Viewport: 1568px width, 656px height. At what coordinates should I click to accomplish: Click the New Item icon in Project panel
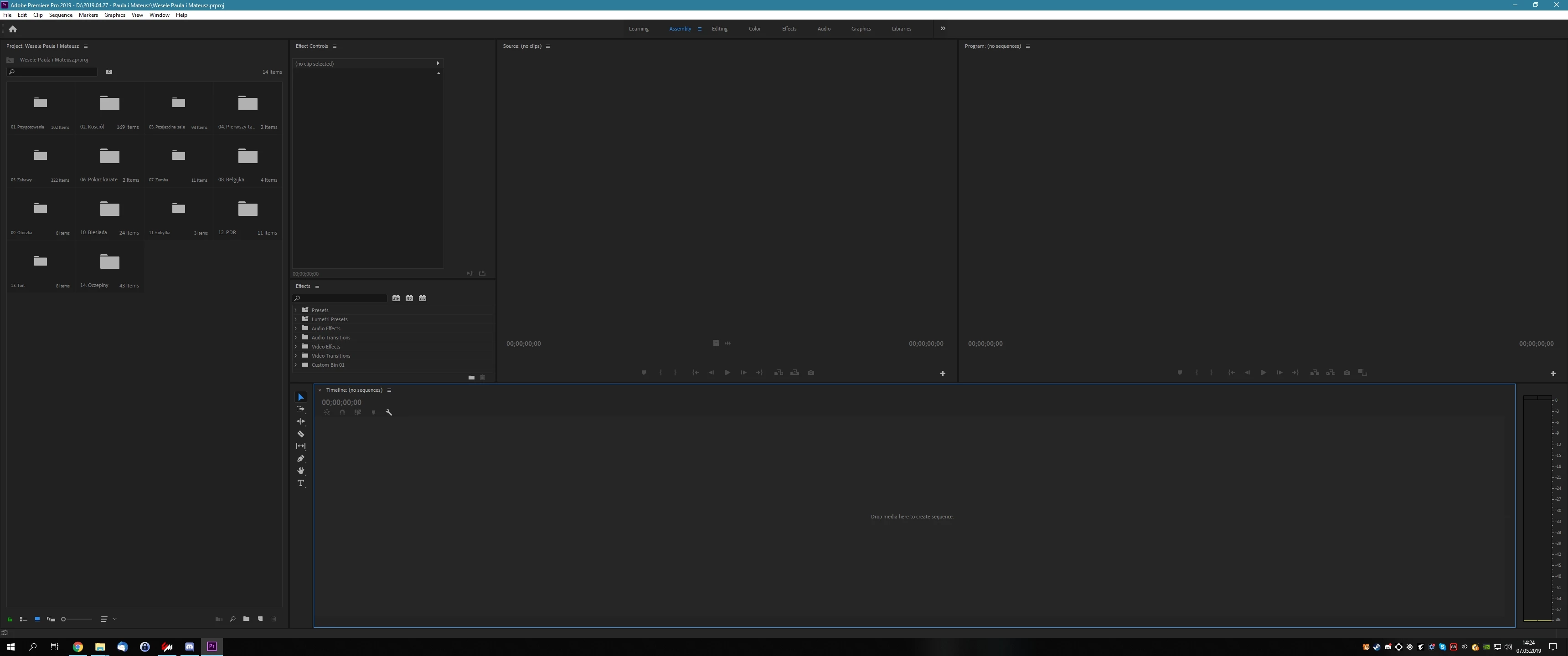click(x=260, y=619)
